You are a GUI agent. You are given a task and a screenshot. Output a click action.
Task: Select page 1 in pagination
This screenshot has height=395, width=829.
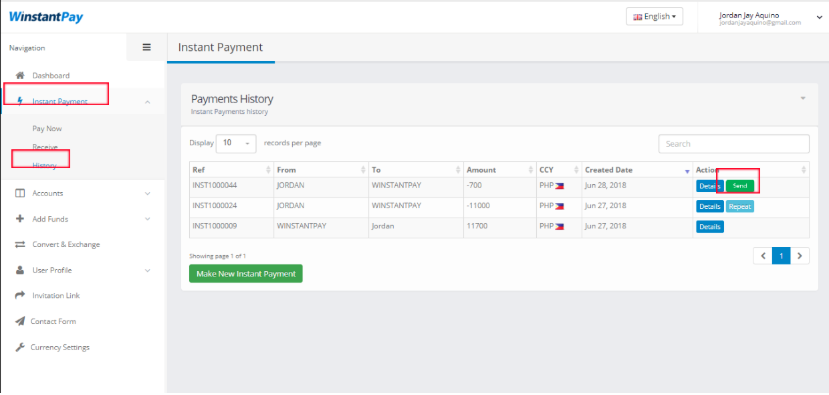(781, 256)
